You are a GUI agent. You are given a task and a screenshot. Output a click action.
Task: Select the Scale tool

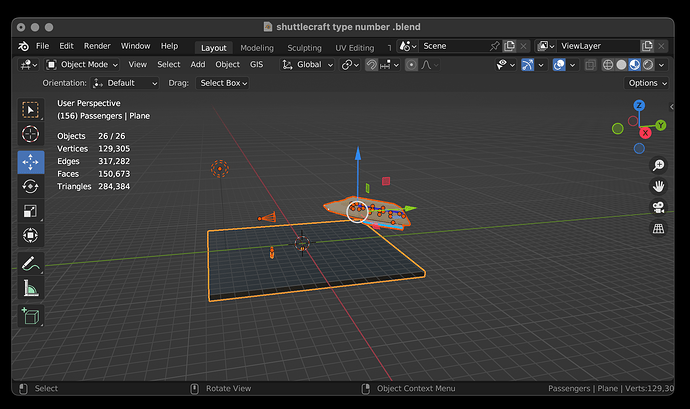(x=30, y=211)
